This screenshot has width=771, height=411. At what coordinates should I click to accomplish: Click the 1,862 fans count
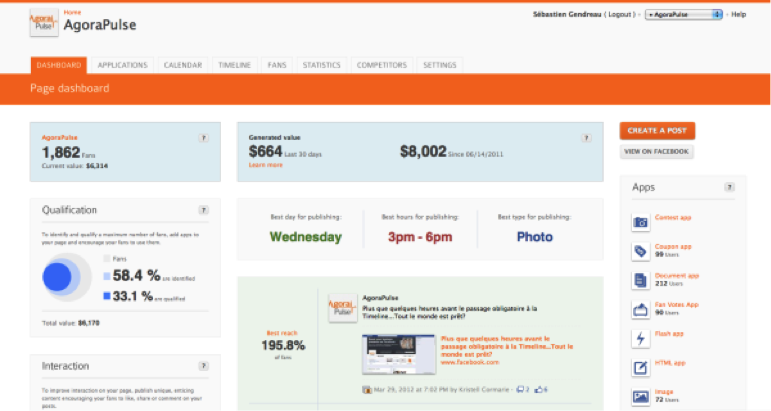pos(61,152)
